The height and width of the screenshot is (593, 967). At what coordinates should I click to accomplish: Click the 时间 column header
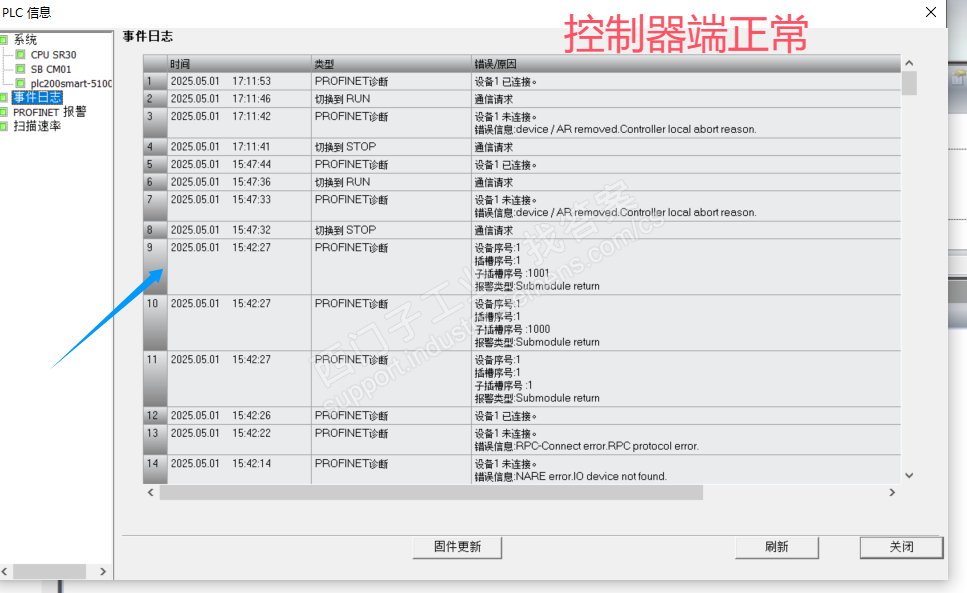239,63
